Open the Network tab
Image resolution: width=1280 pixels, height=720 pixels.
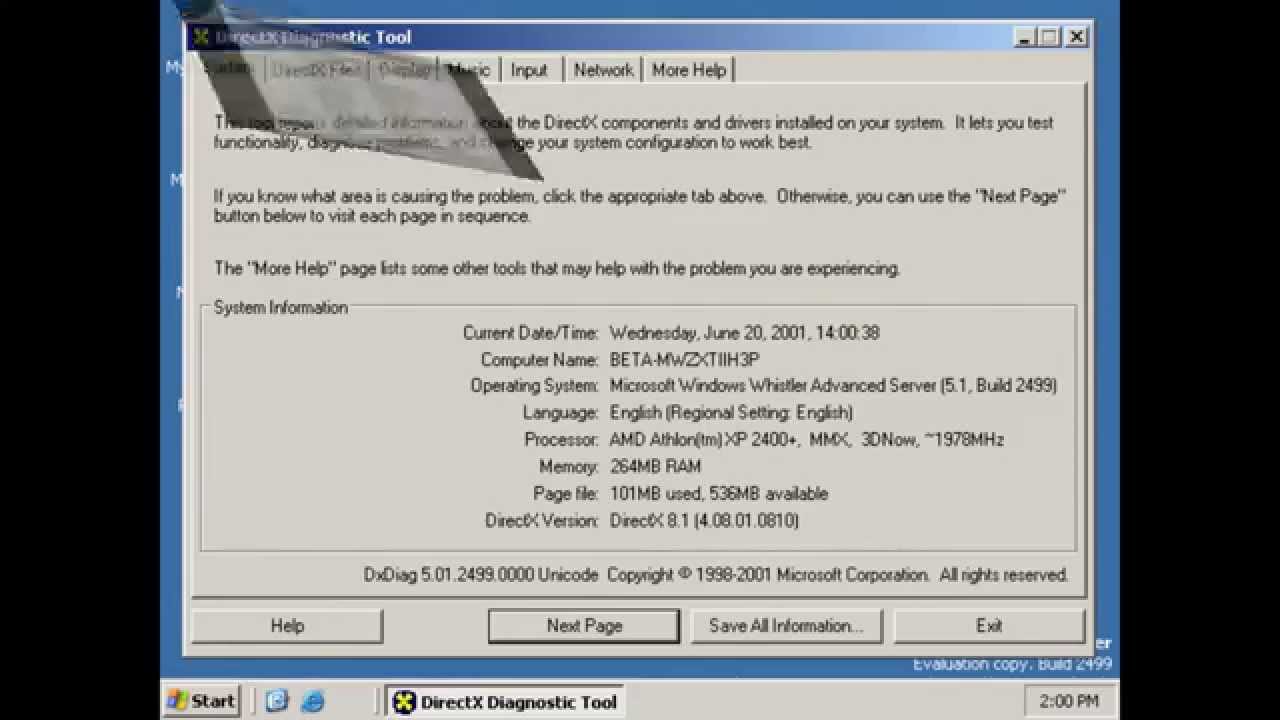[603, 70]
